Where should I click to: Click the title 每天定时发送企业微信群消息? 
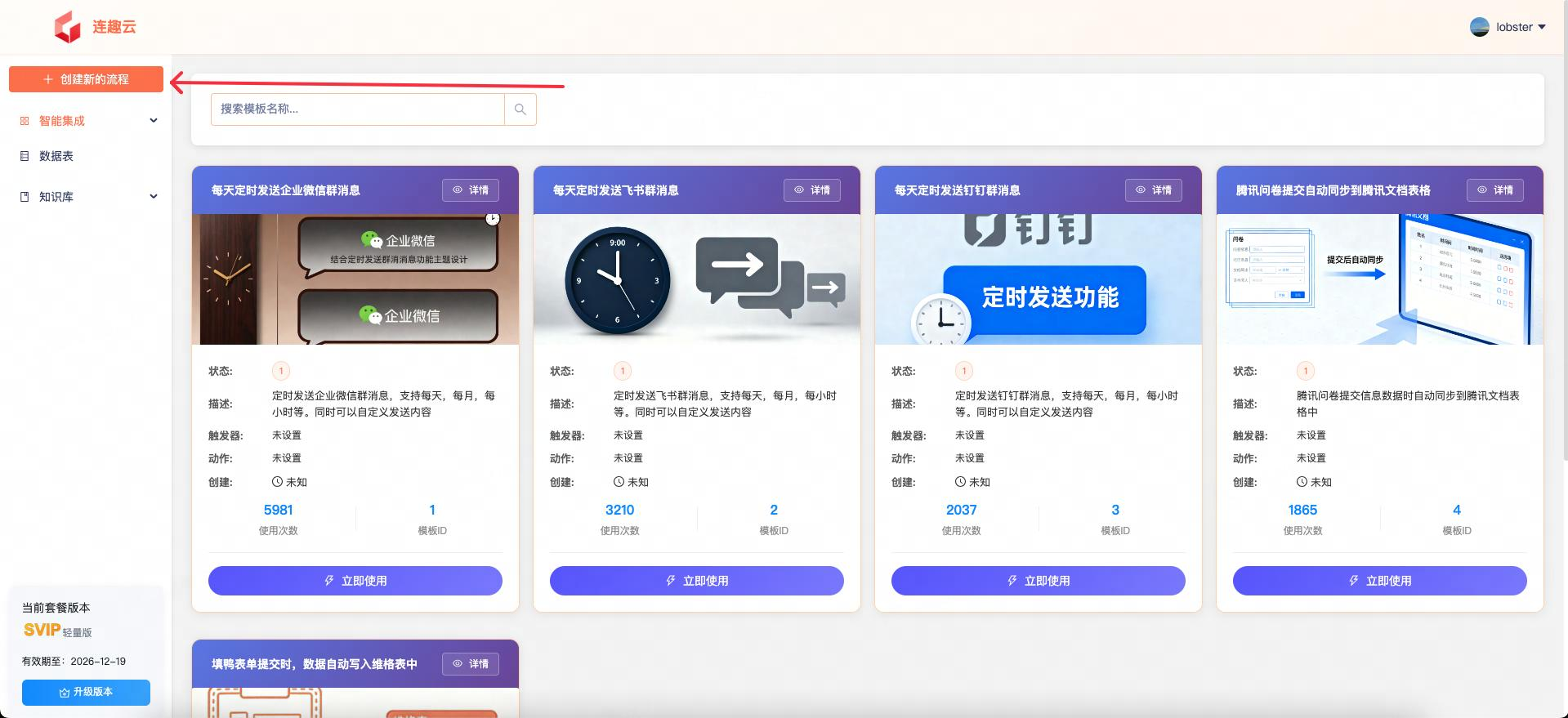[x=285, y=190]
